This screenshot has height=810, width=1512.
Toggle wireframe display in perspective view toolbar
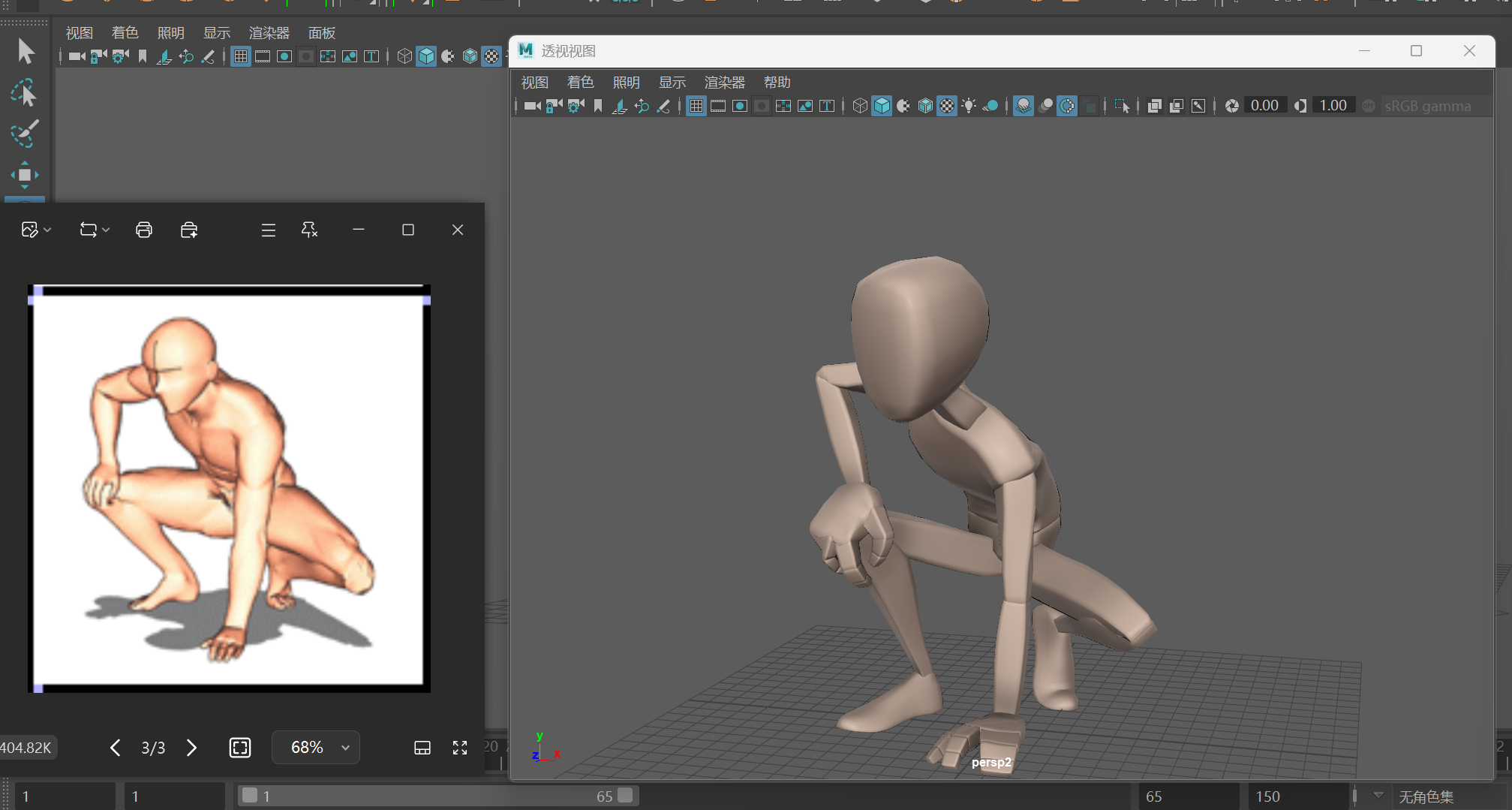click(860, 106)
